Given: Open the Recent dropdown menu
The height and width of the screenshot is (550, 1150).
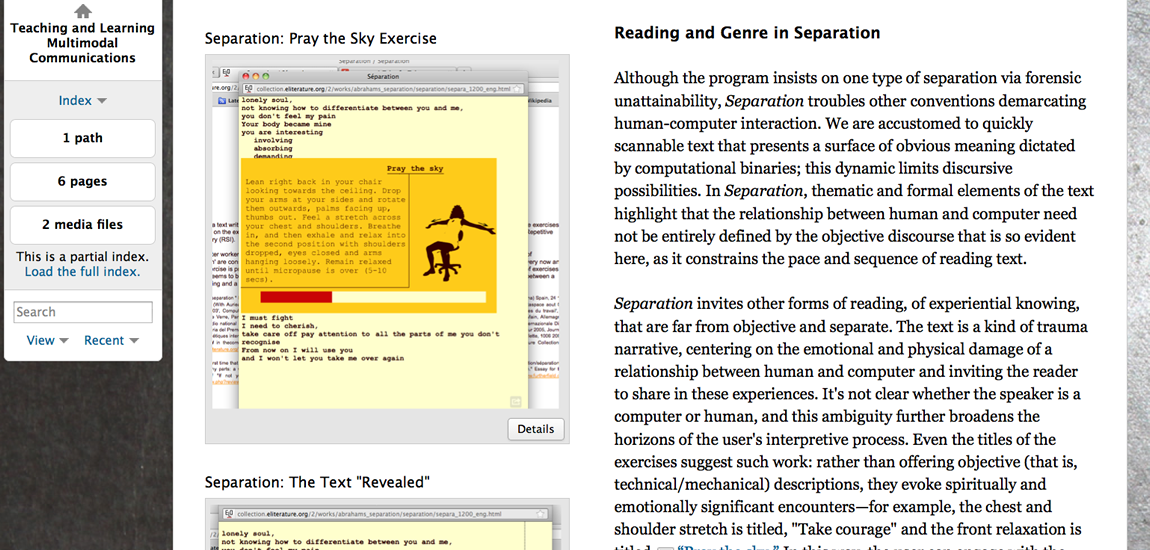Looking at the screenshot, I should (x=110, y=340).
